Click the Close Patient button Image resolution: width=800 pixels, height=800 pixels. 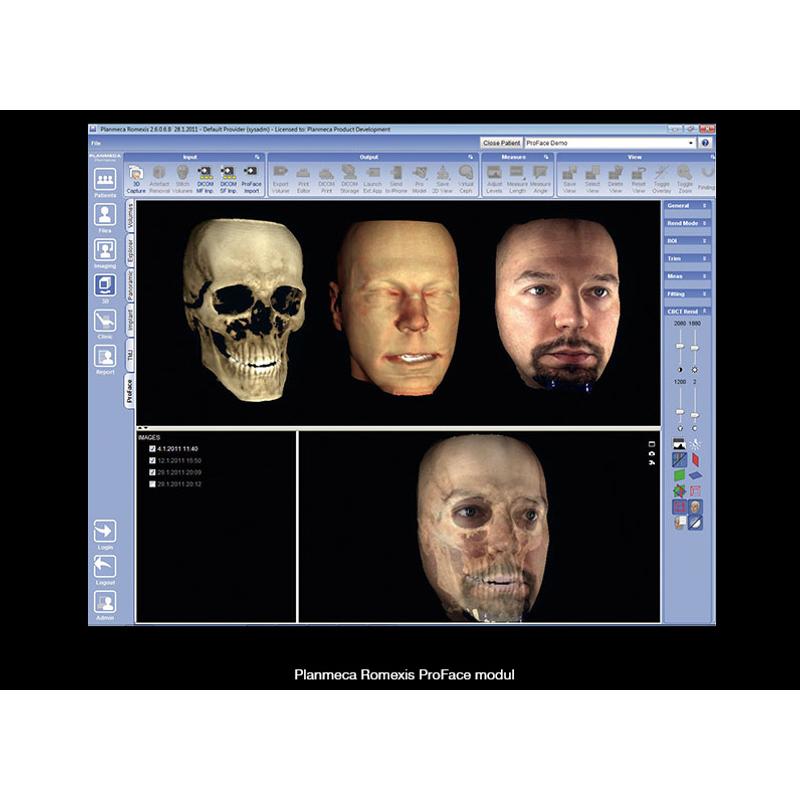coord(502,143)
